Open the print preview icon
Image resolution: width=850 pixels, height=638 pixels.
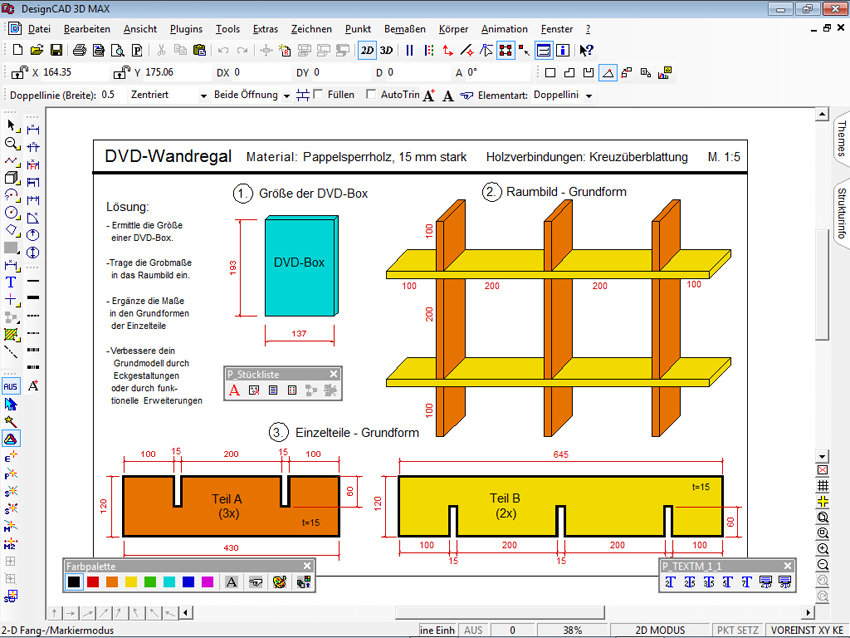[x=117, y=49]
